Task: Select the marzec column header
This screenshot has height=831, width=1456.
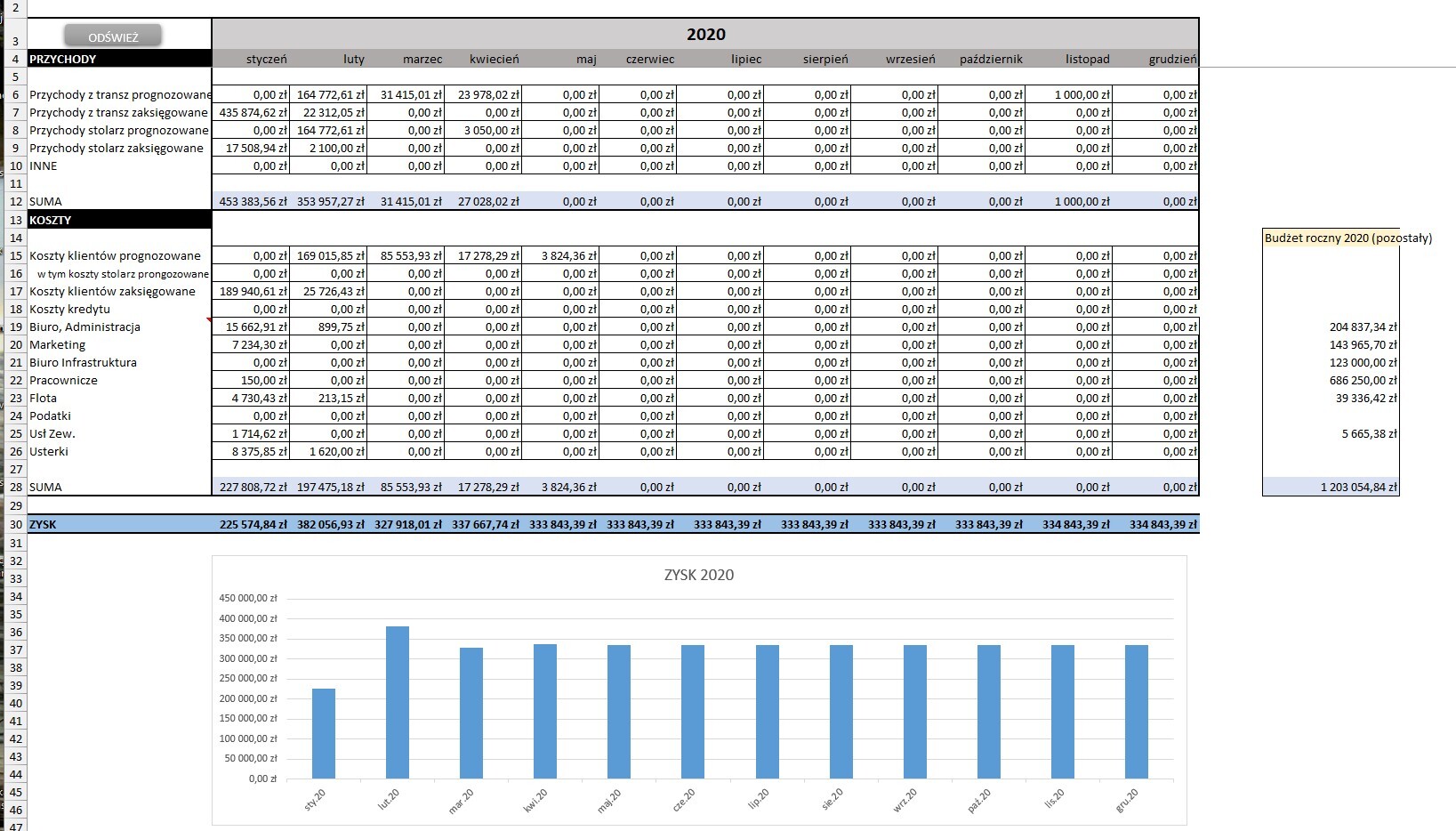Action: pyautogui.click(x=406, y=59)
